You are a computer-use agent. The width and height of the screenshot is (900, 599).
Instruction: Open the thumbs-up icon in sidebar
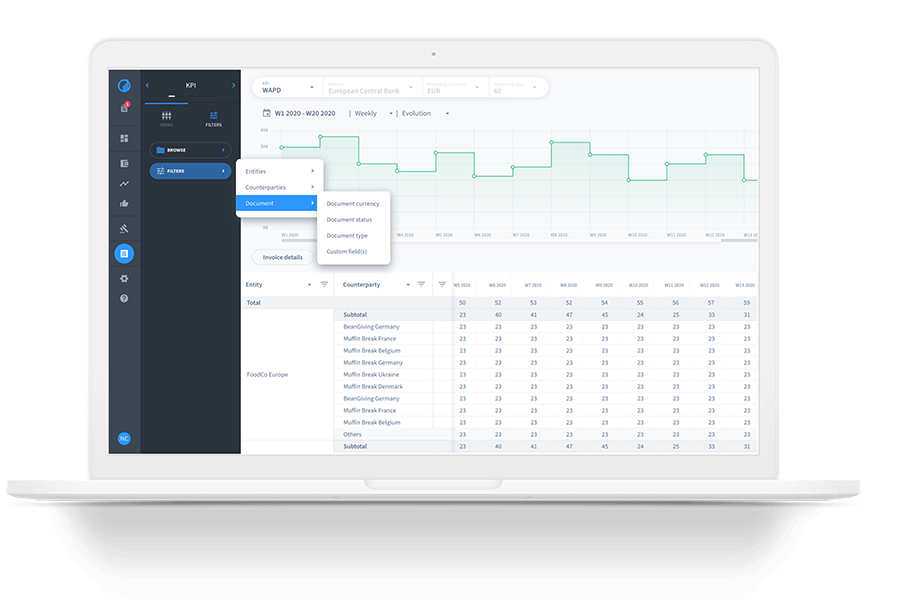(124, 204)
